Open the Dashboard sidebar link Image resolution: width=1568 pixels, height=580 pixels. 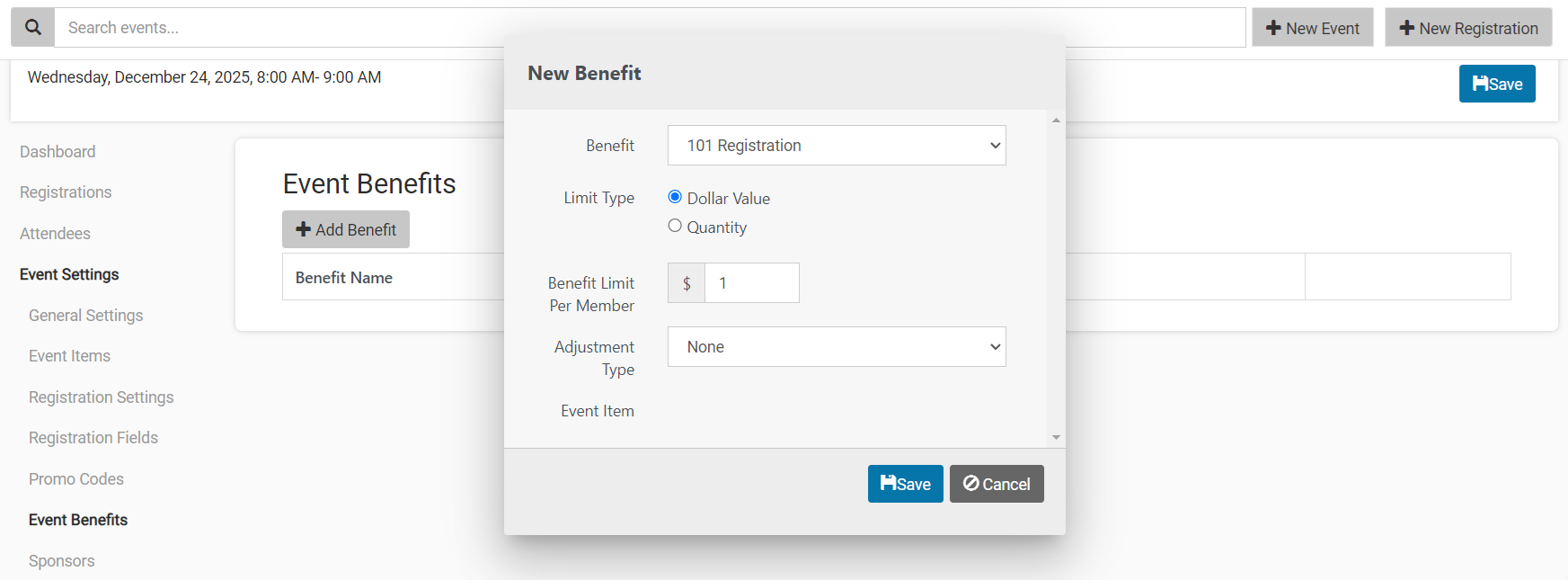[58, 152]
